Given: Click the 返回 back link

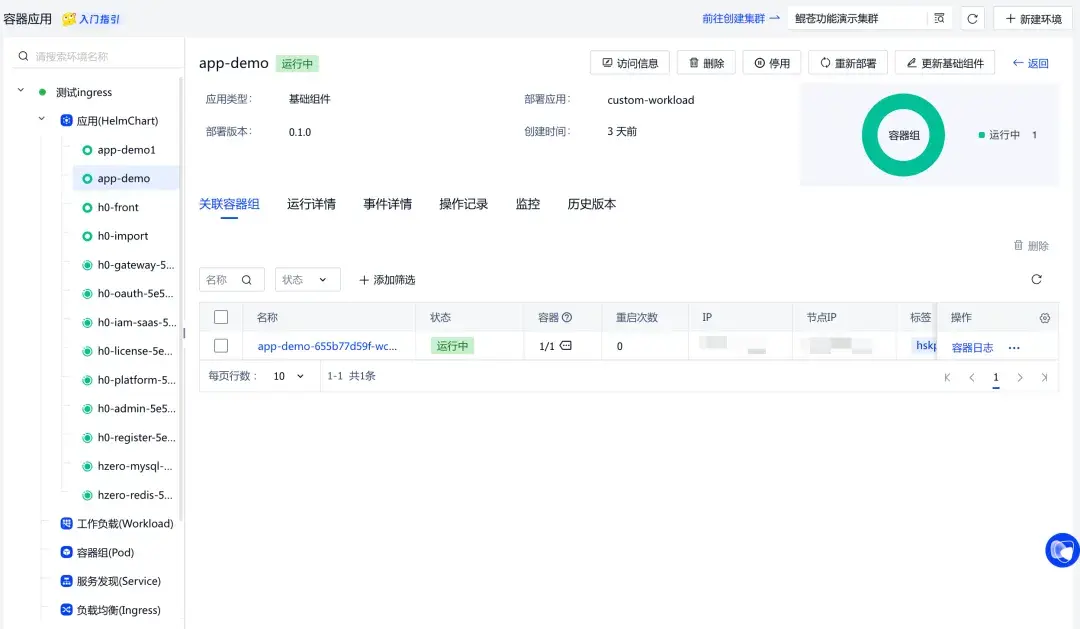Looking at the screenshot, I should click(x=1030, y=63).
